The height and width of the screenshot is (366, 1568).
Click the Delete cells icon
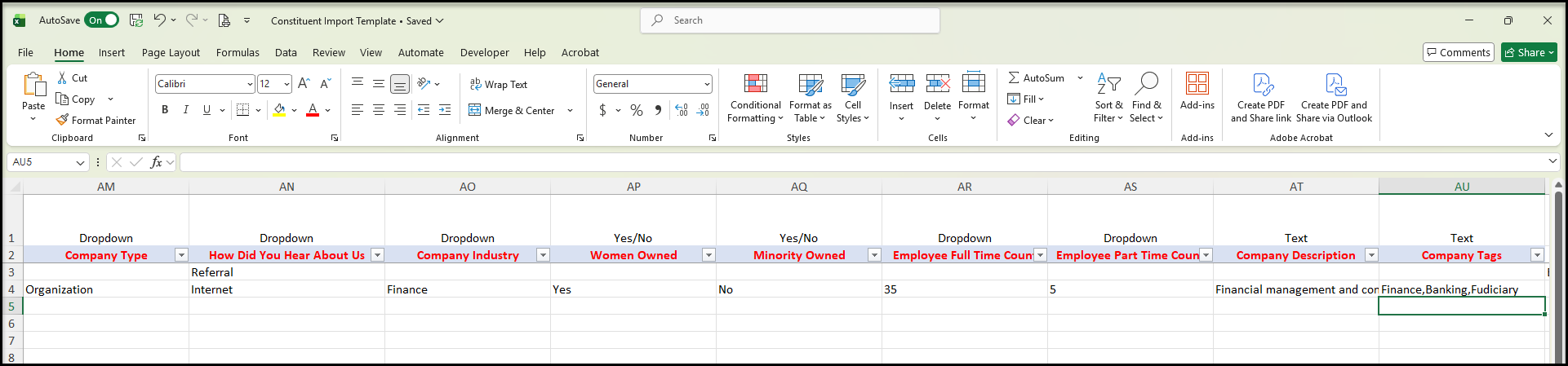pyautogui.click(x=937, y=83)
